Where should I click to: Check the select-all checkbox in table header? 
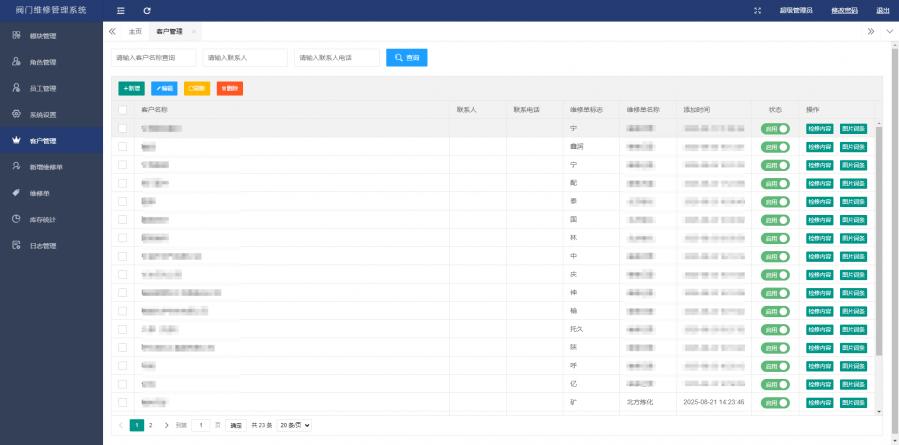pos(123,109)
